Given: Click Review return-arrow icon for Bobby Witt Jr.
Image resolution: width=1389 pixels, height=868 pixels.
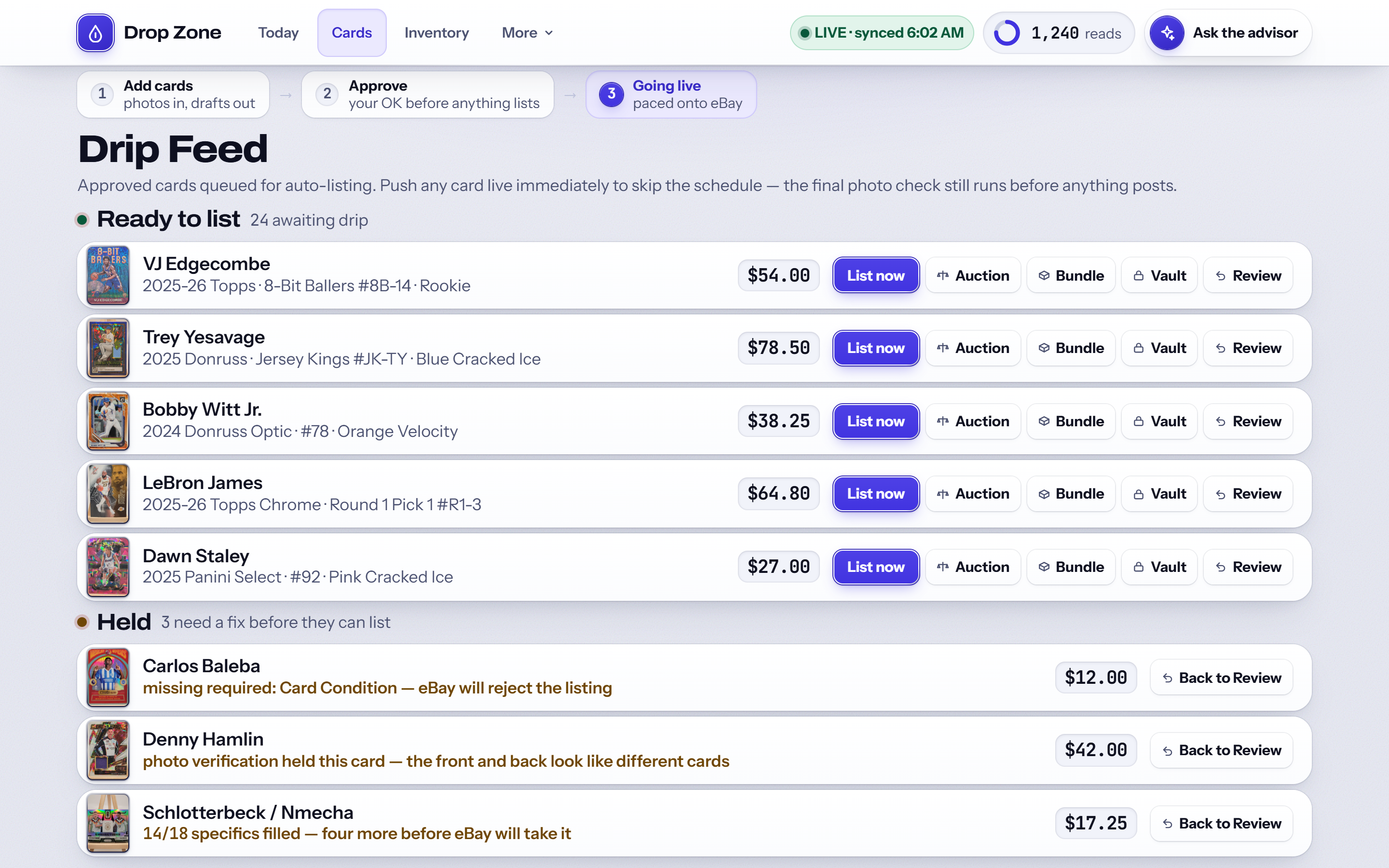Looking at the screenshot, I should (x=1221, y=422).
